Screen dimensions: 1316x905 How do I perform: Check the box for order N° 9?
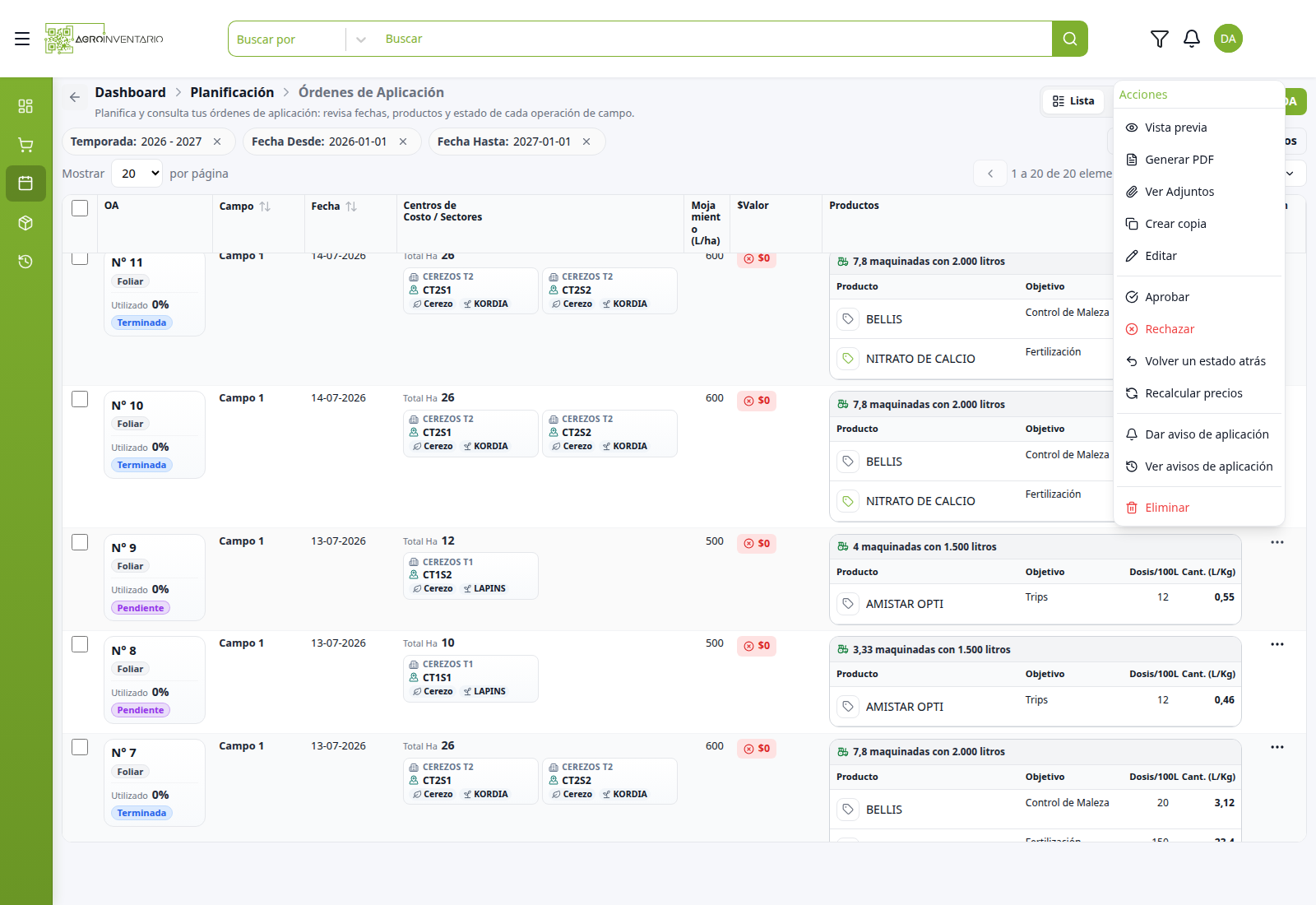pyautogui.click(x=80, y=542)
